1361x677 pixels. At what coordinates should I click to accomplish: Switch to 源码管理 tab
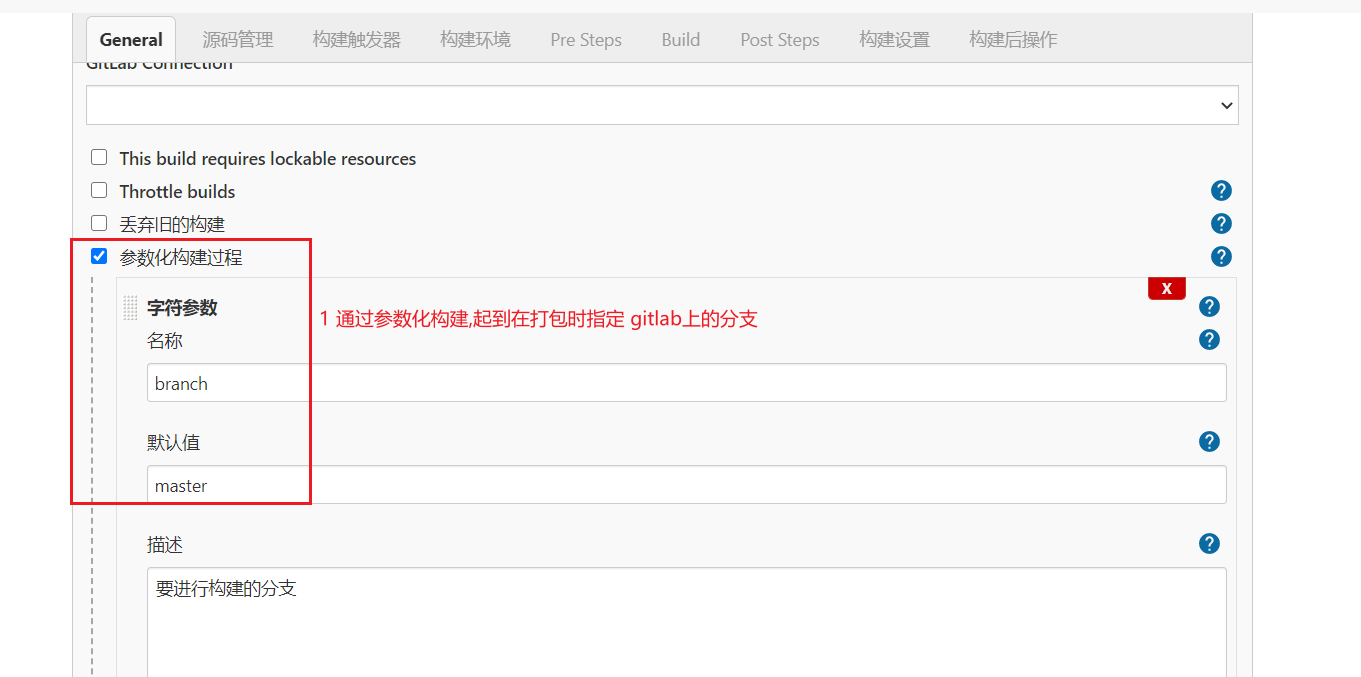click(x=238, y=40)
